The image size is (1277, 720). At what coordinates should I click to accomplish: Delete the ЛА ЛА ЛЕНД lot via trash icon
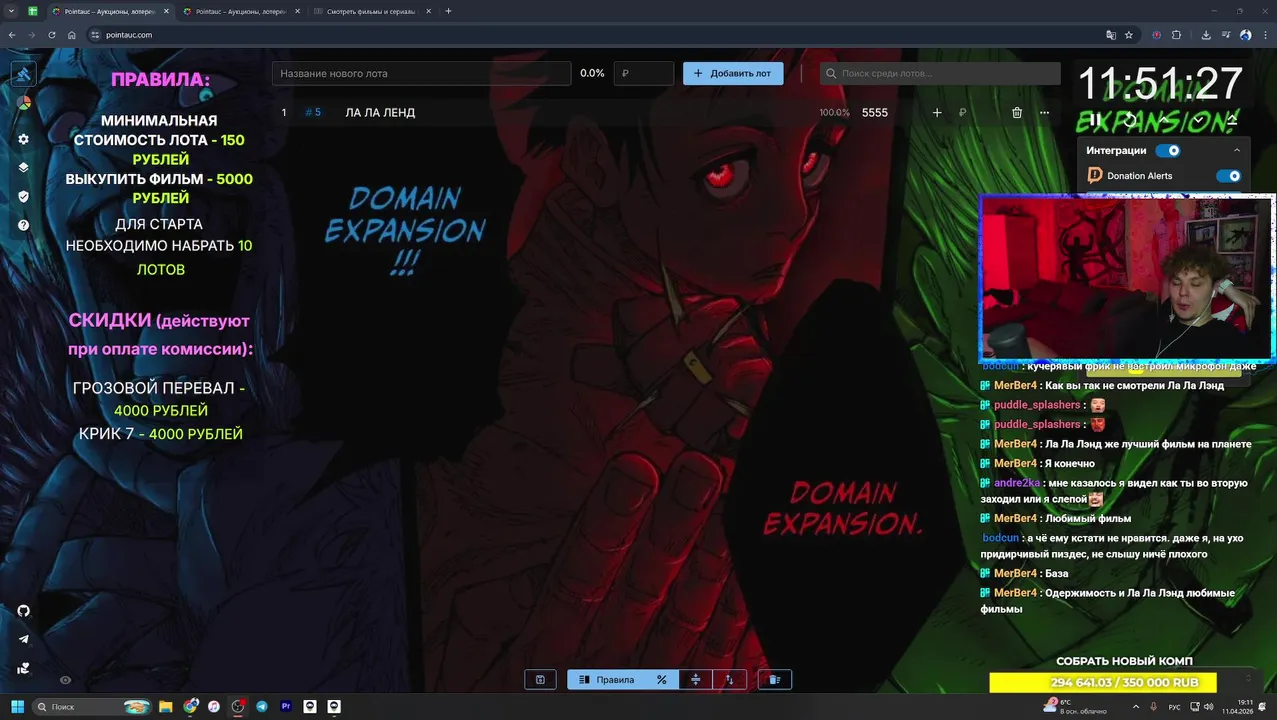click(1017, 113)
